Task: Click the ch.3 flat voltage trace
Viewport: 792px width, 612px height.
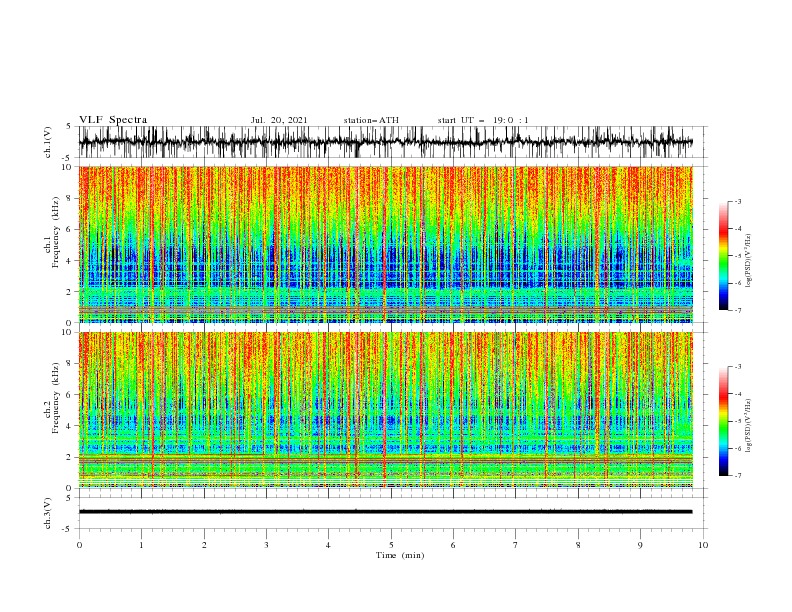Action: 386,512
